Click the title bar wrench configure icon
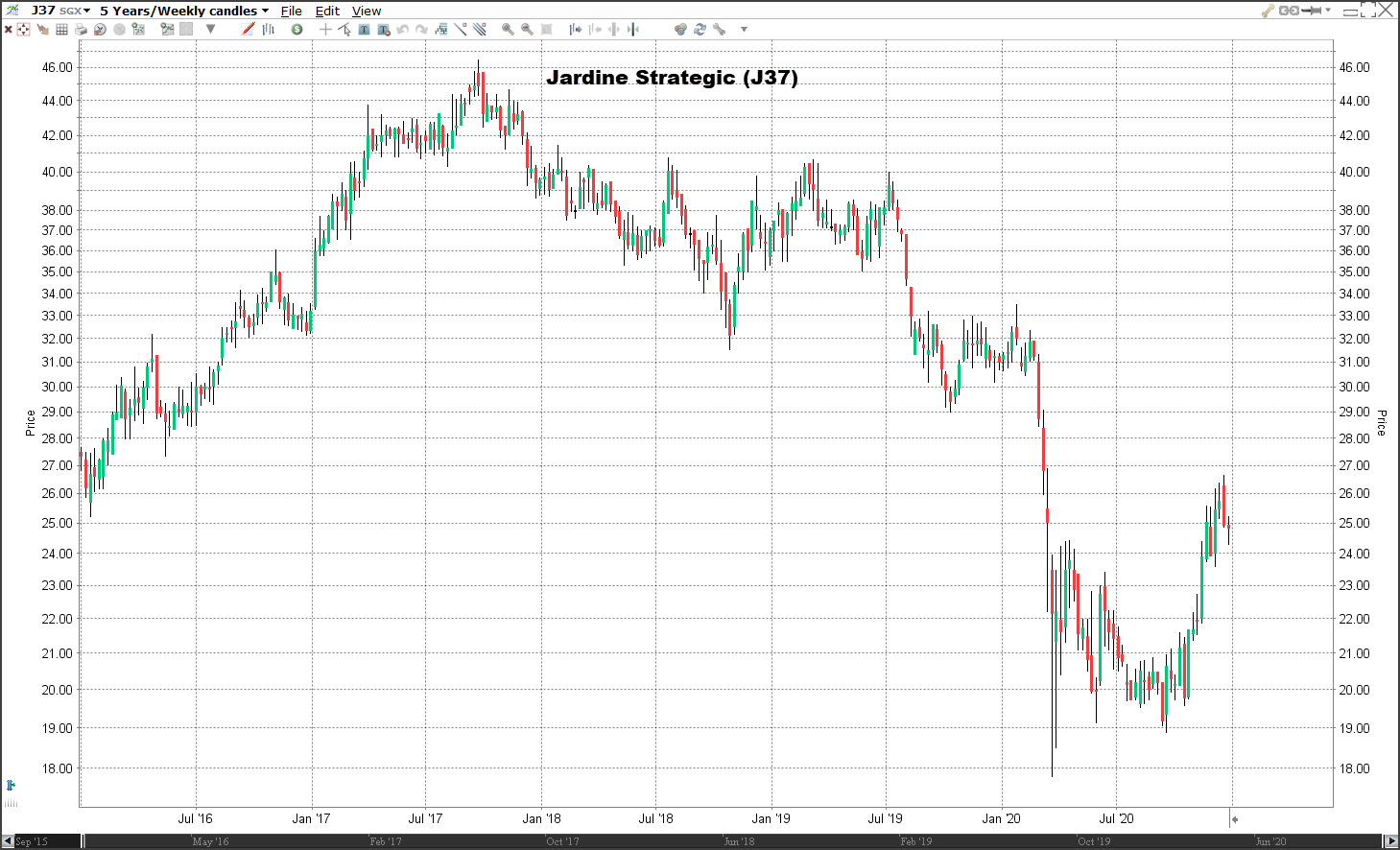 tap(1268, 11)
